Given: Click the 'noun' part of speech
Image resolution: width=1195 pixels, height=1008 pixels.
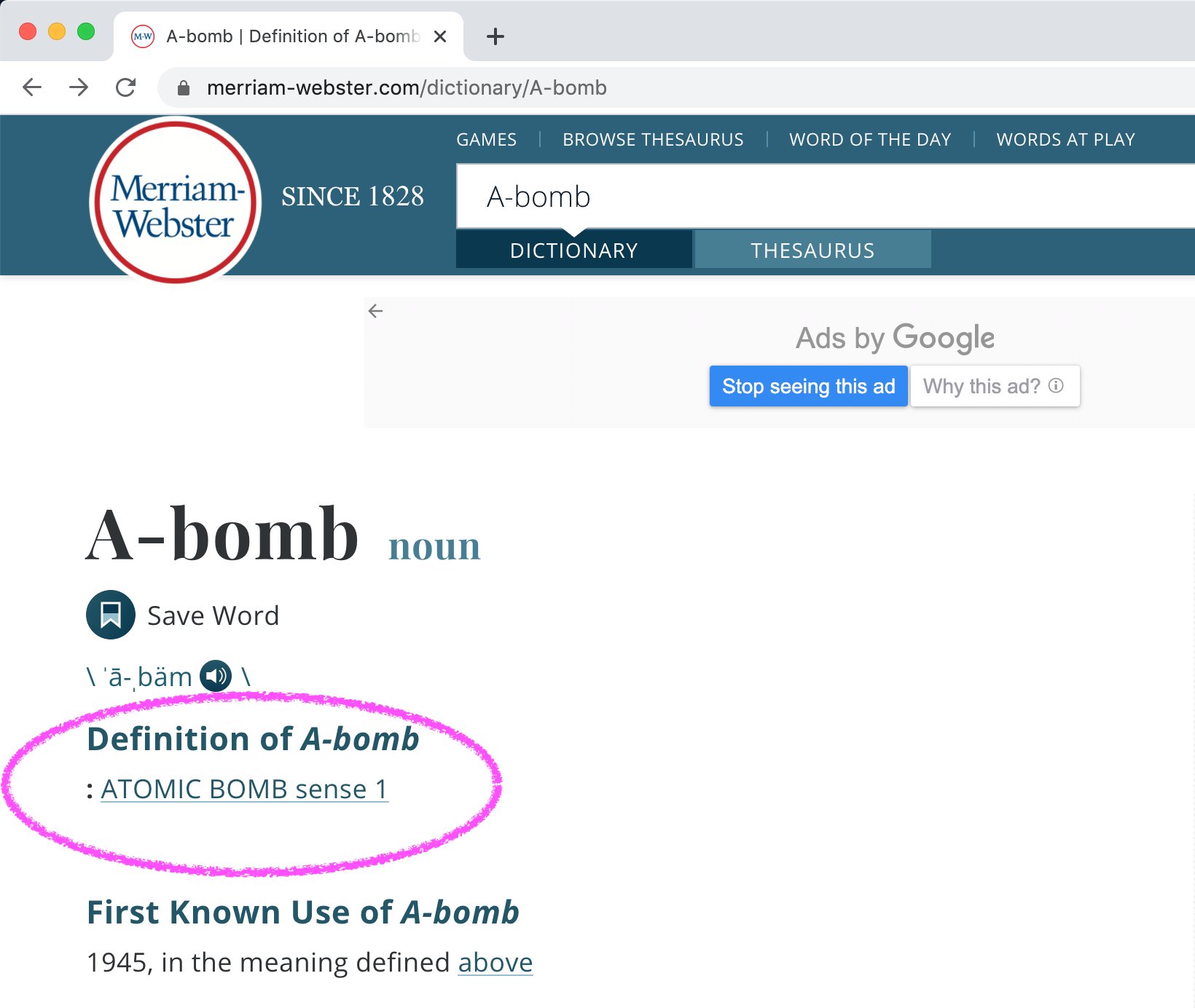Looking at the screenshot, I should coord(435,546).
